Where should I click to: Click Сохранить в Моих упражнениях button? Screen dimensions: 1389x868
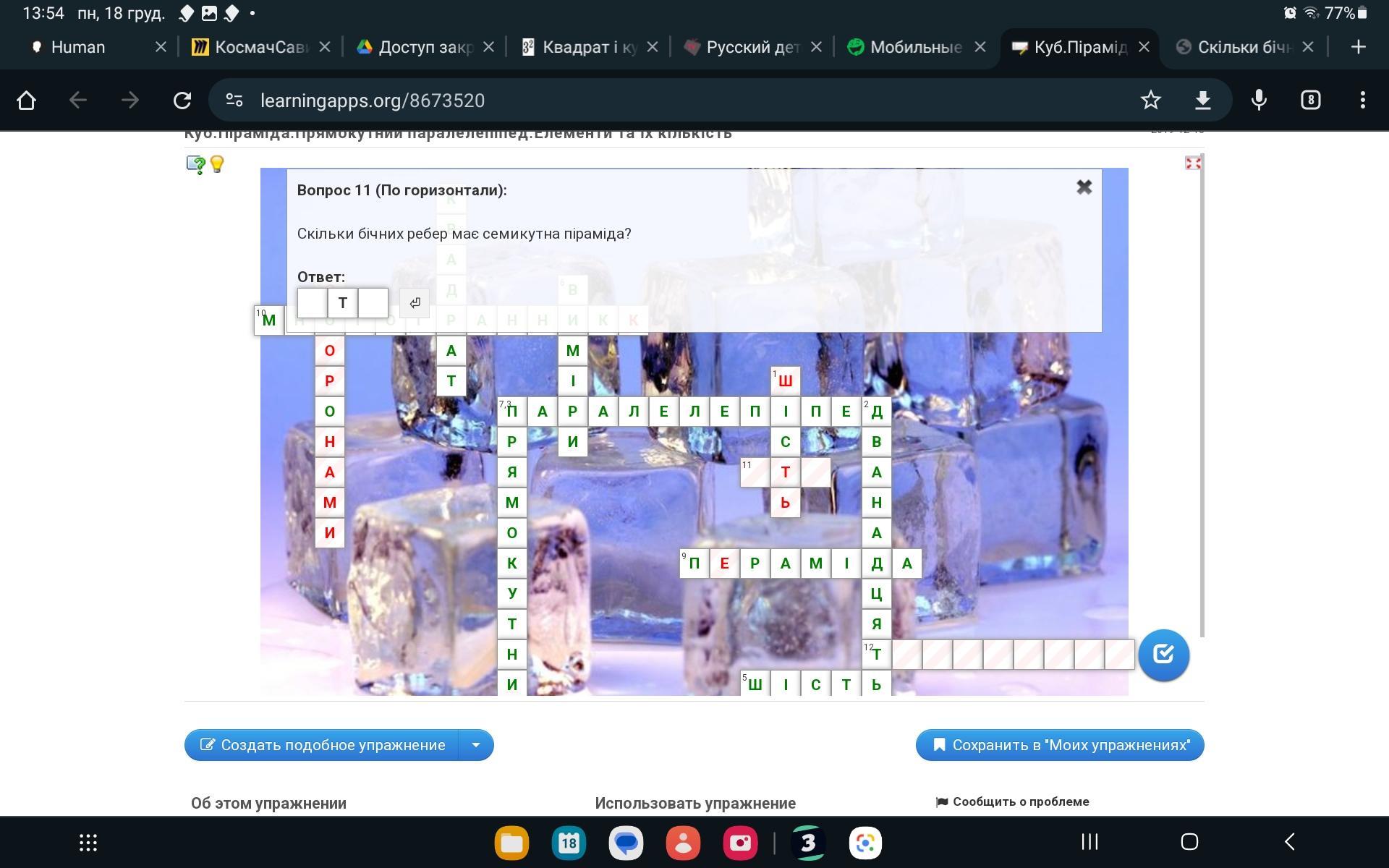click(1060, 745)
